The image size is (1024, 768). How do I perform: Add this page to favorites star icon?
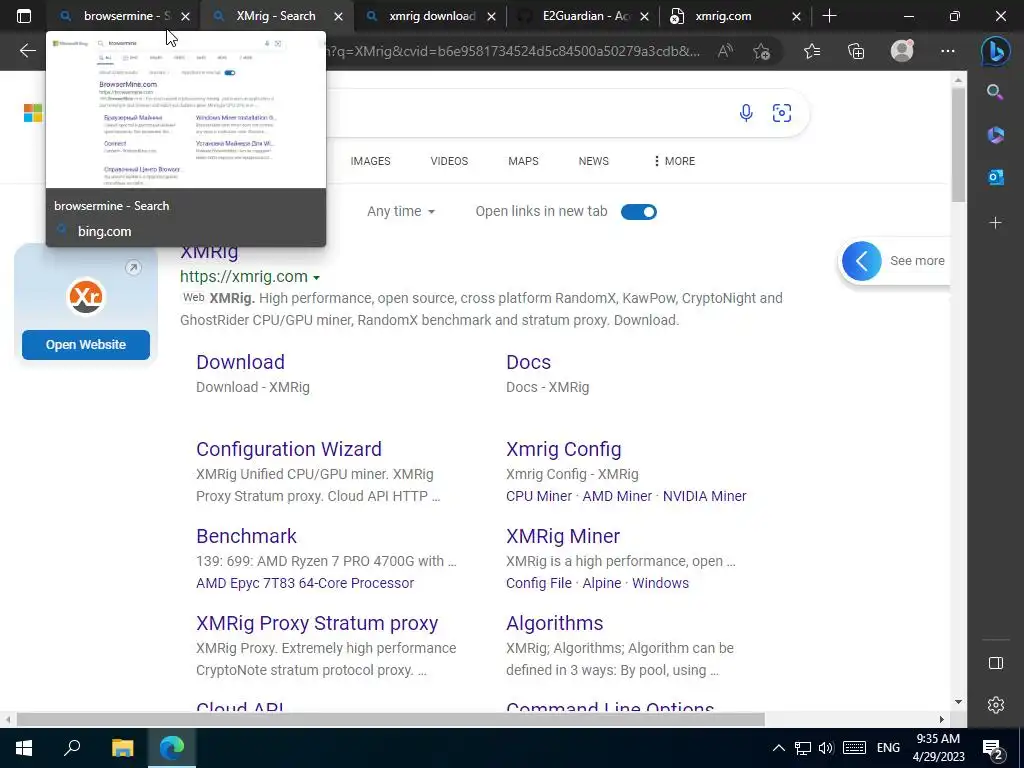pos(761,51)
